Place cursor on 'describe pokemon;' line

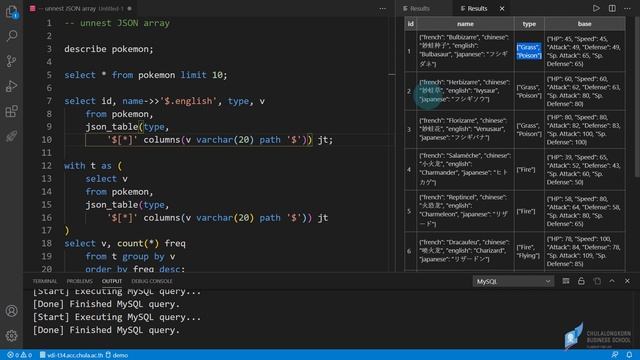109,49
